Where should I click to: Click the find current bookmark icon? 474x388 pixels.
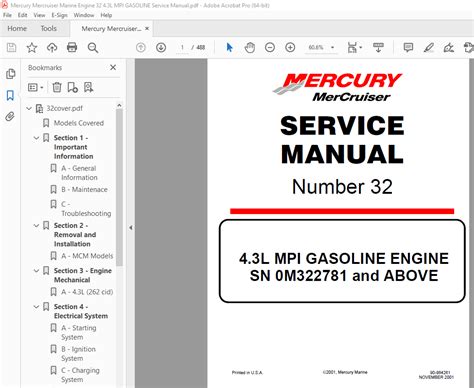coord(88,87)
